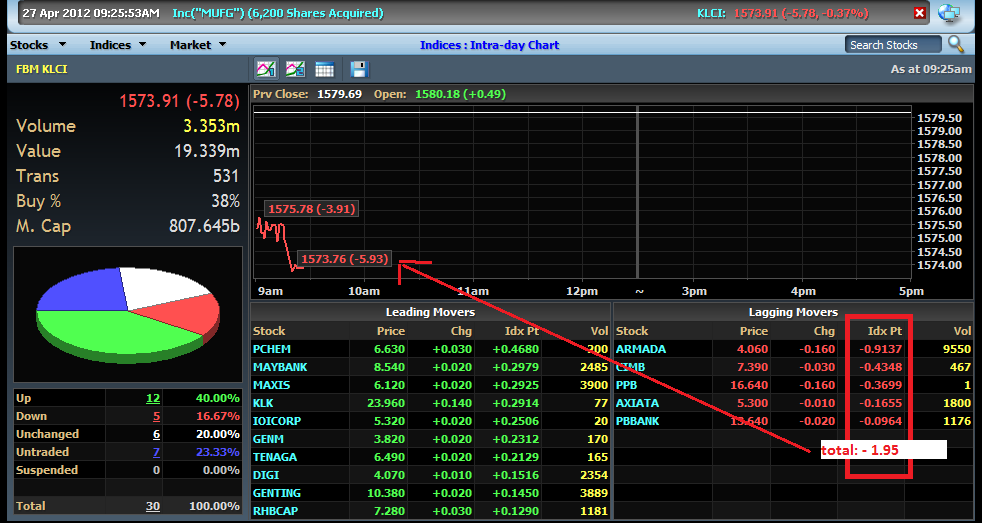Viewport: 982px width, 523px height.
Task: Click the Open value 1580.18 (+0.49)
Action: click(460, 95)
